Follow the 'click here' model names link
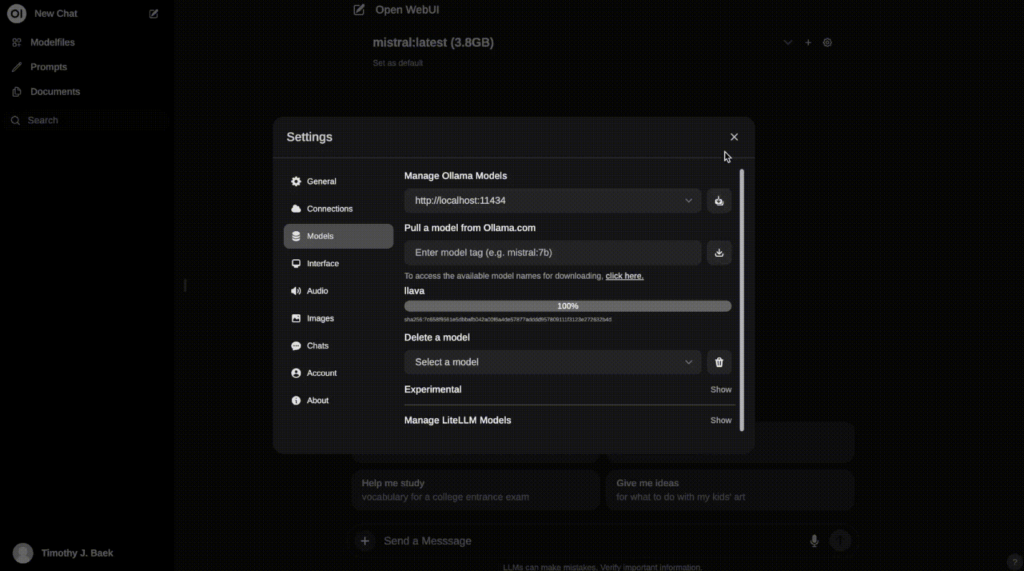This screenshot has height=571, width=1024. (624, 276)
